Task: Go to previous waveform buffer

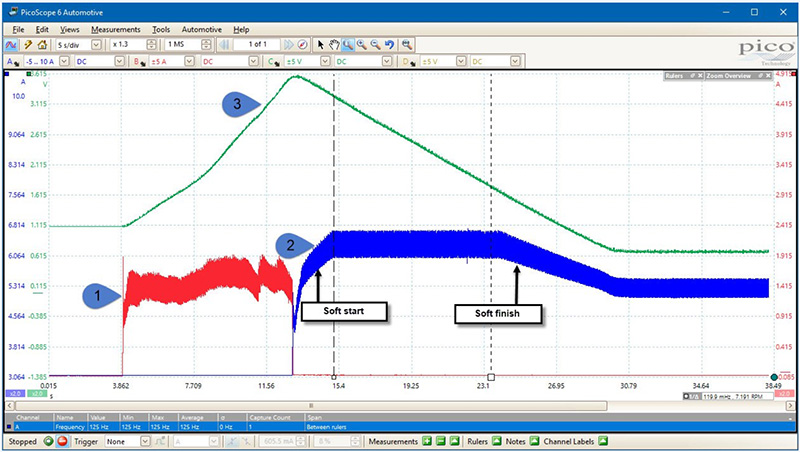Action: coord(223,44)
